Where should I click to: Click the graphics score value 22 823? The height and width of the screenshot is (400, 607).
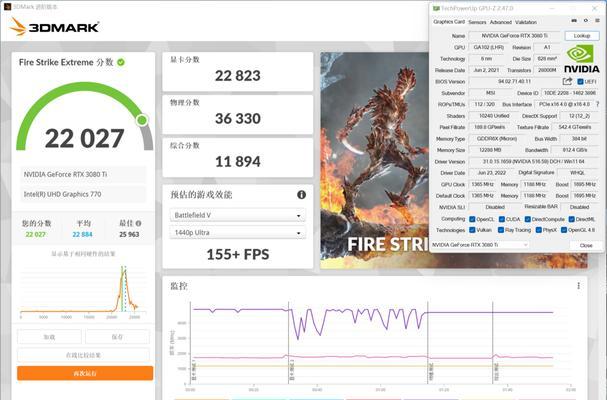[238, 76]
